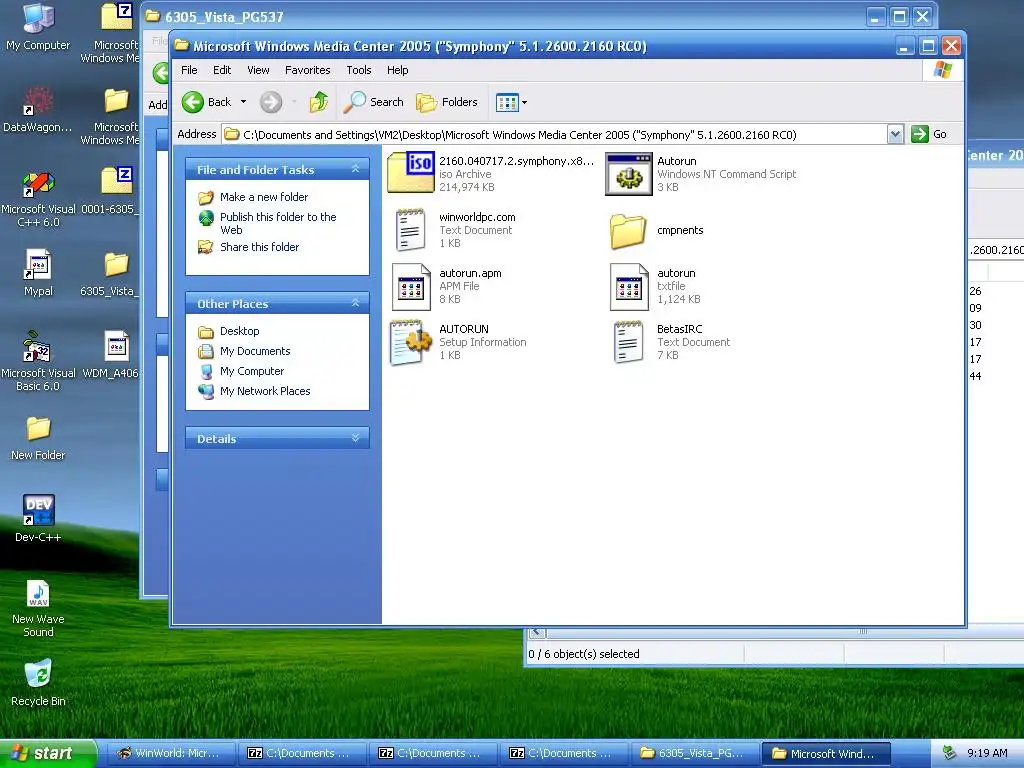
Task: Click the Go button
Action: point(929,134)
